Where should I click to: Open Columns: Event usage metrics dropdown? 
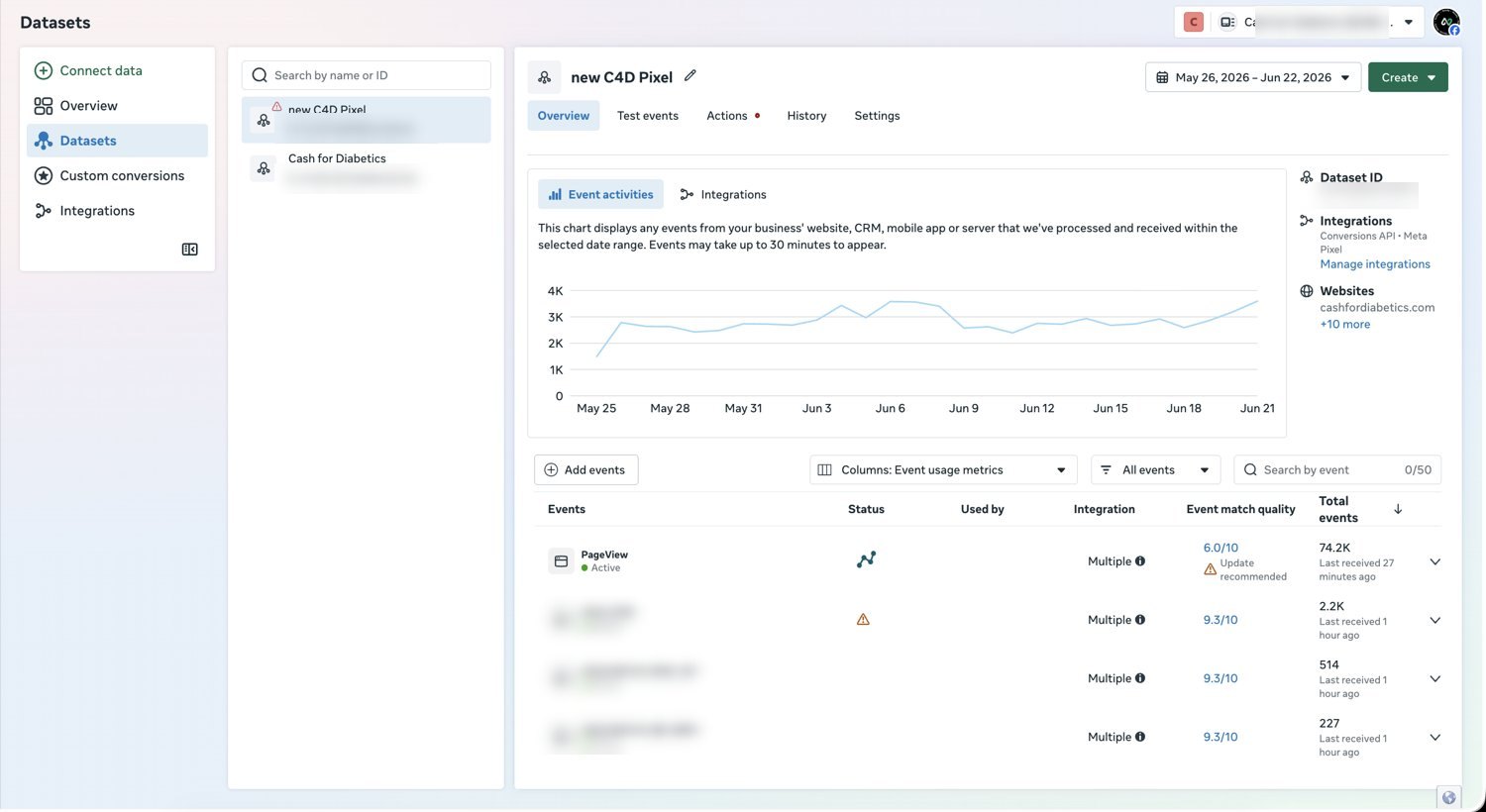[x=943, y=470]
